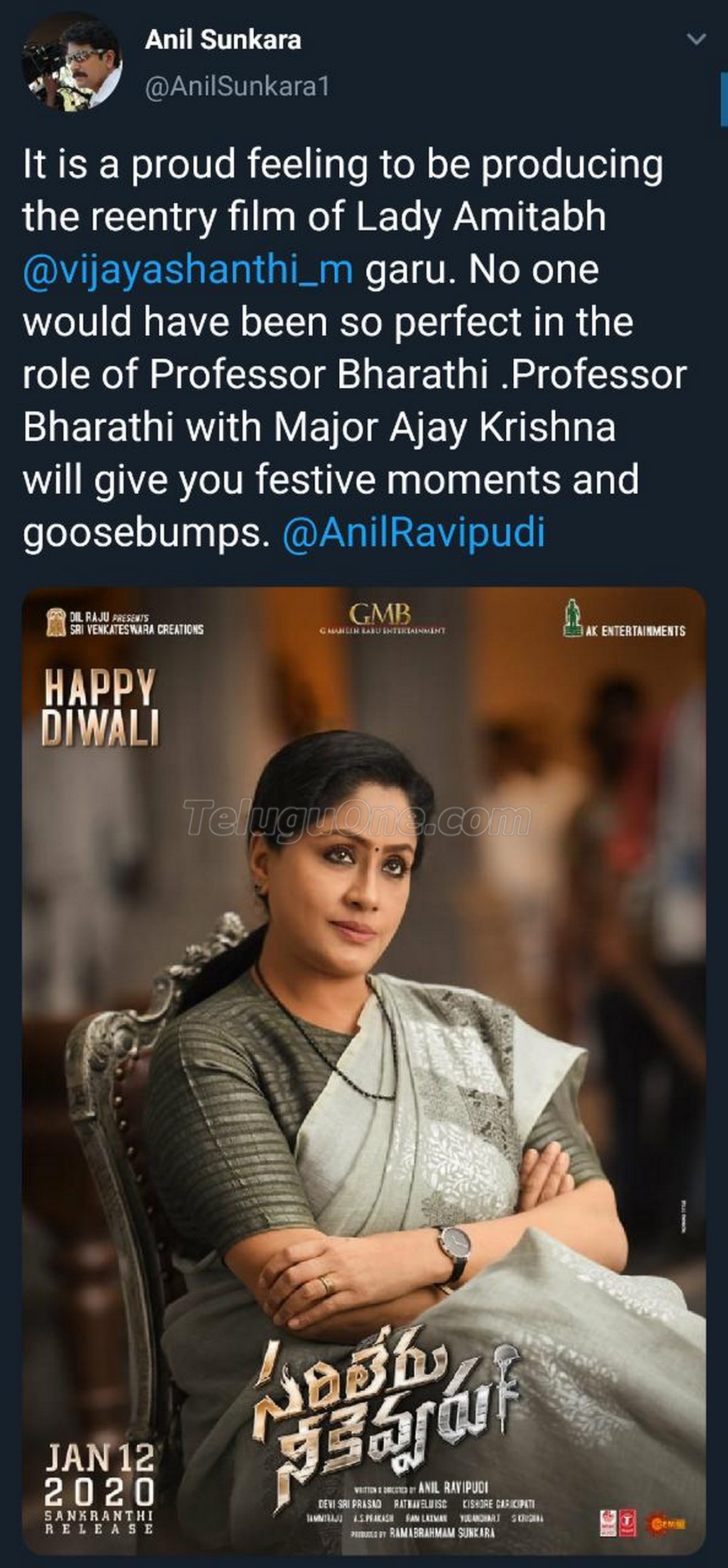Click the T-Series red logo
Viewport: 728px width, 1568px height.
coord(627,1523)
